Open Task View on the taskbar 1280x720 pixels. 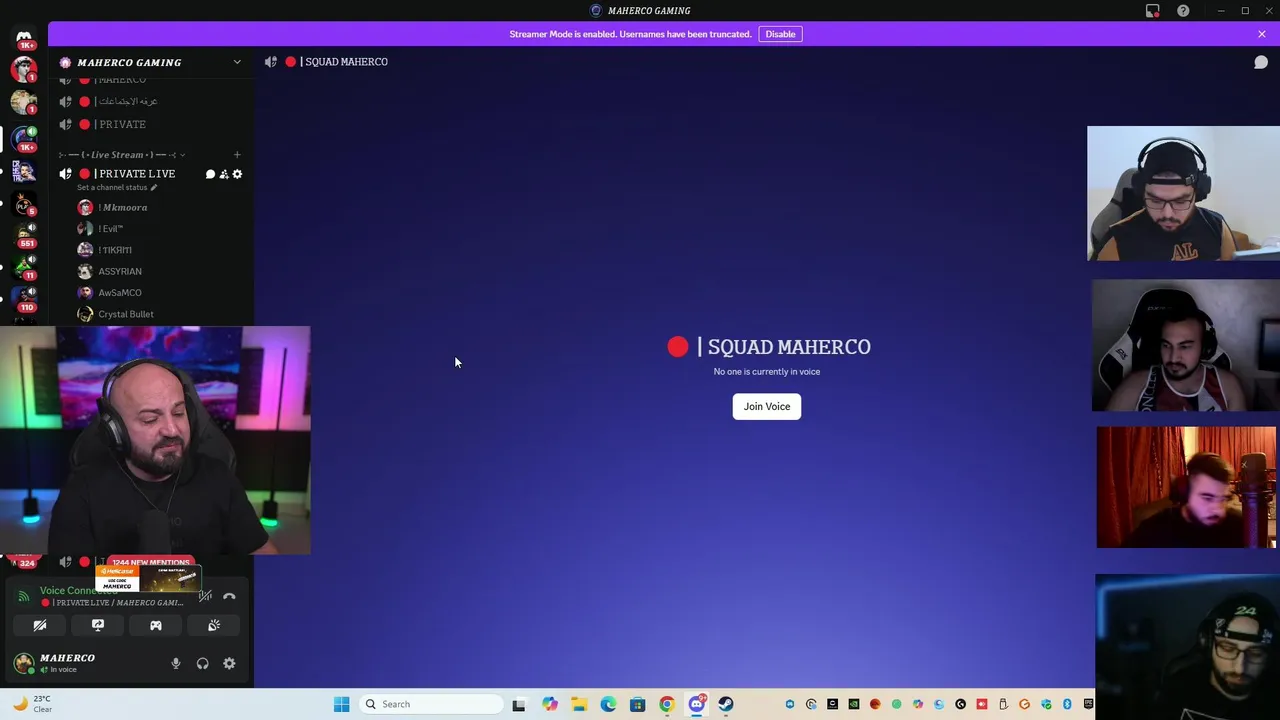(518, 704)
